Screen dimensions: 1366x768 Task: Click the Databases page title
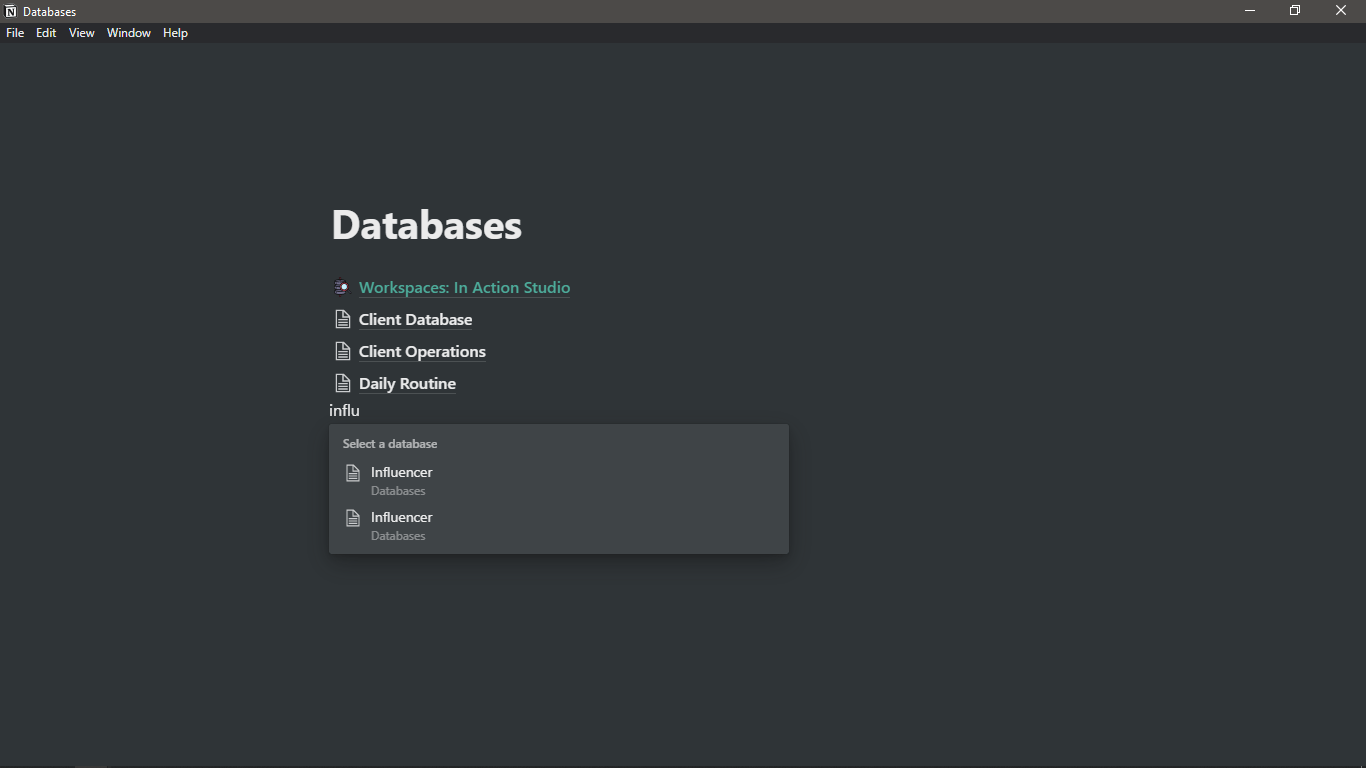click(427, 225)
